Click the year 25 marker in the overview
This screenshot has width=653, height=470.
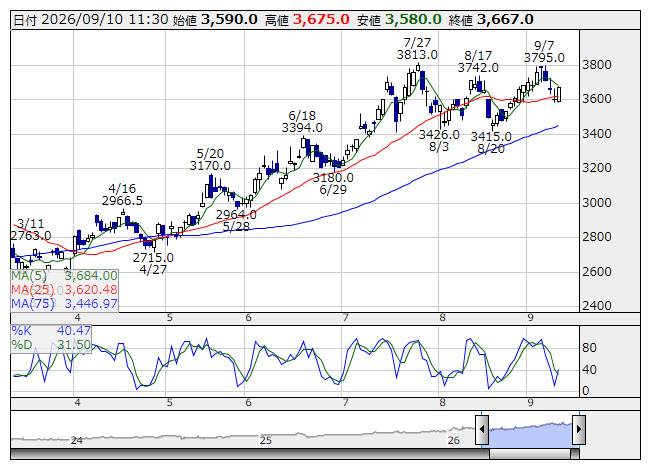click(266, 440)
